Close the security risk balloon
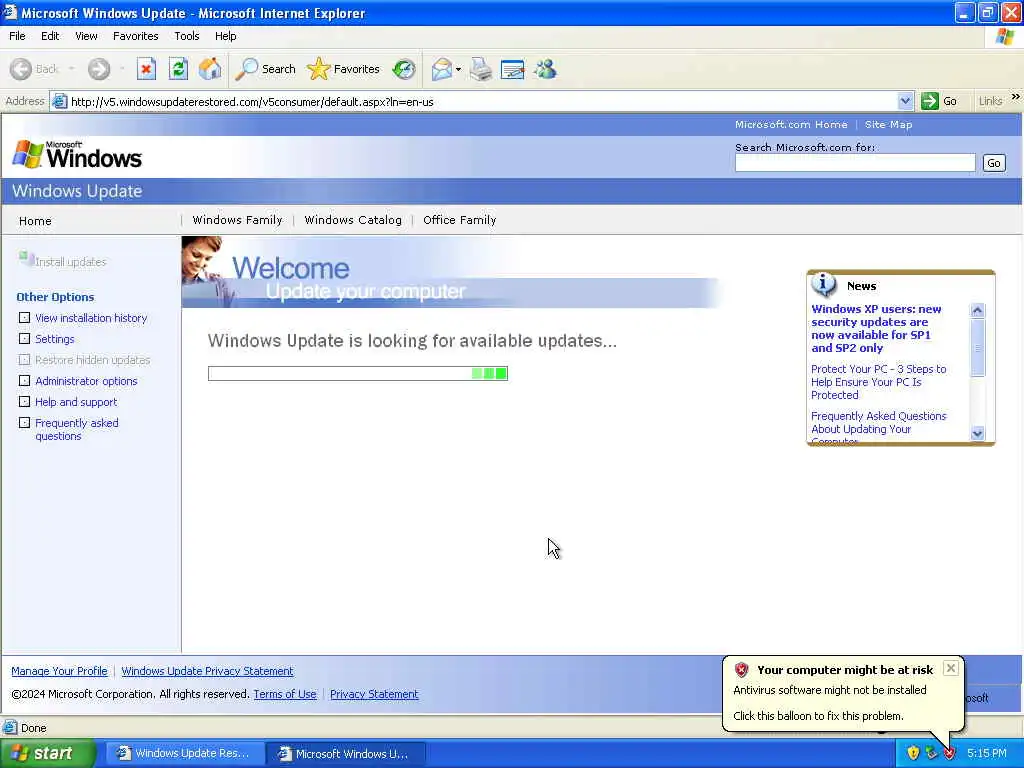This screenshot has height=768, width=1024. click(951, 668)
